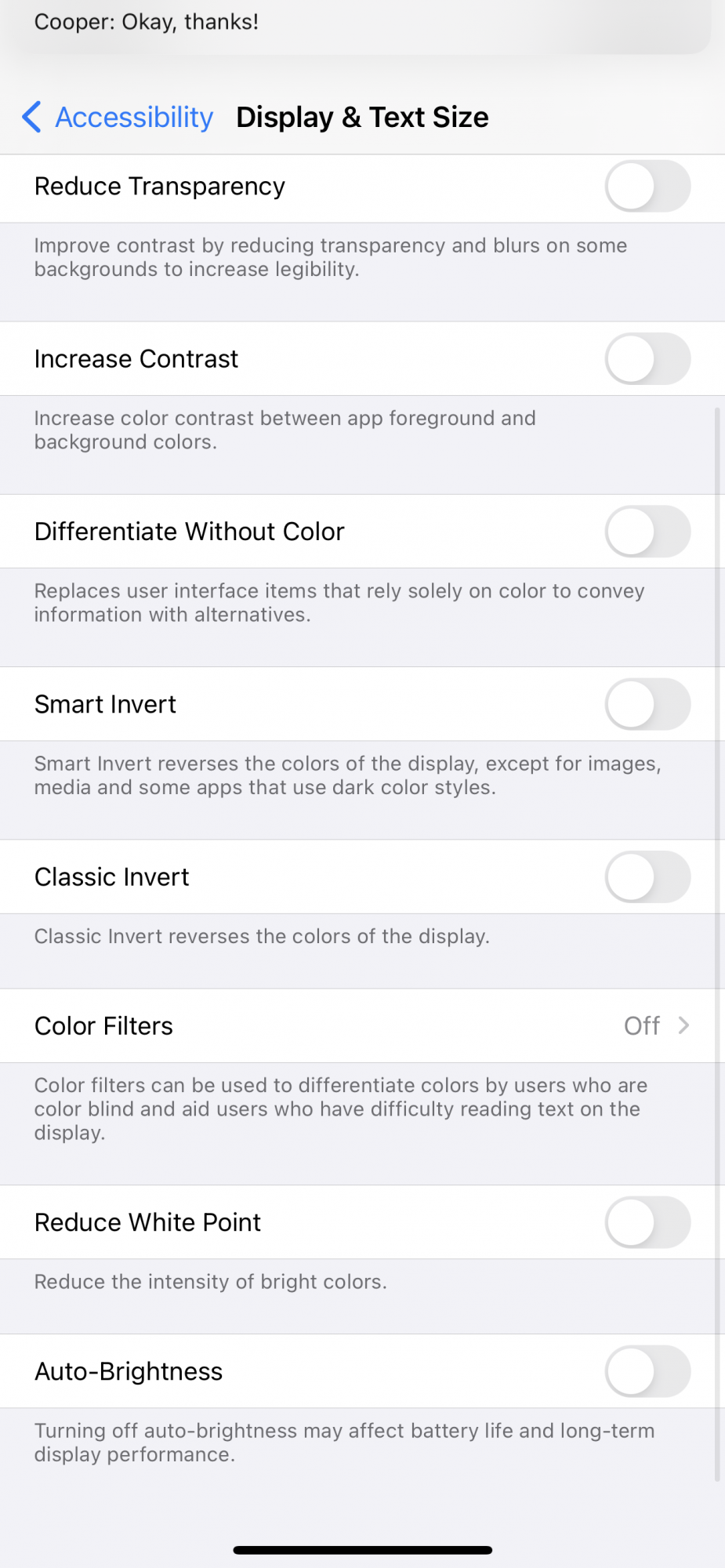
Task: Tap the Reduce Transparency label
Action: point(160,187)
